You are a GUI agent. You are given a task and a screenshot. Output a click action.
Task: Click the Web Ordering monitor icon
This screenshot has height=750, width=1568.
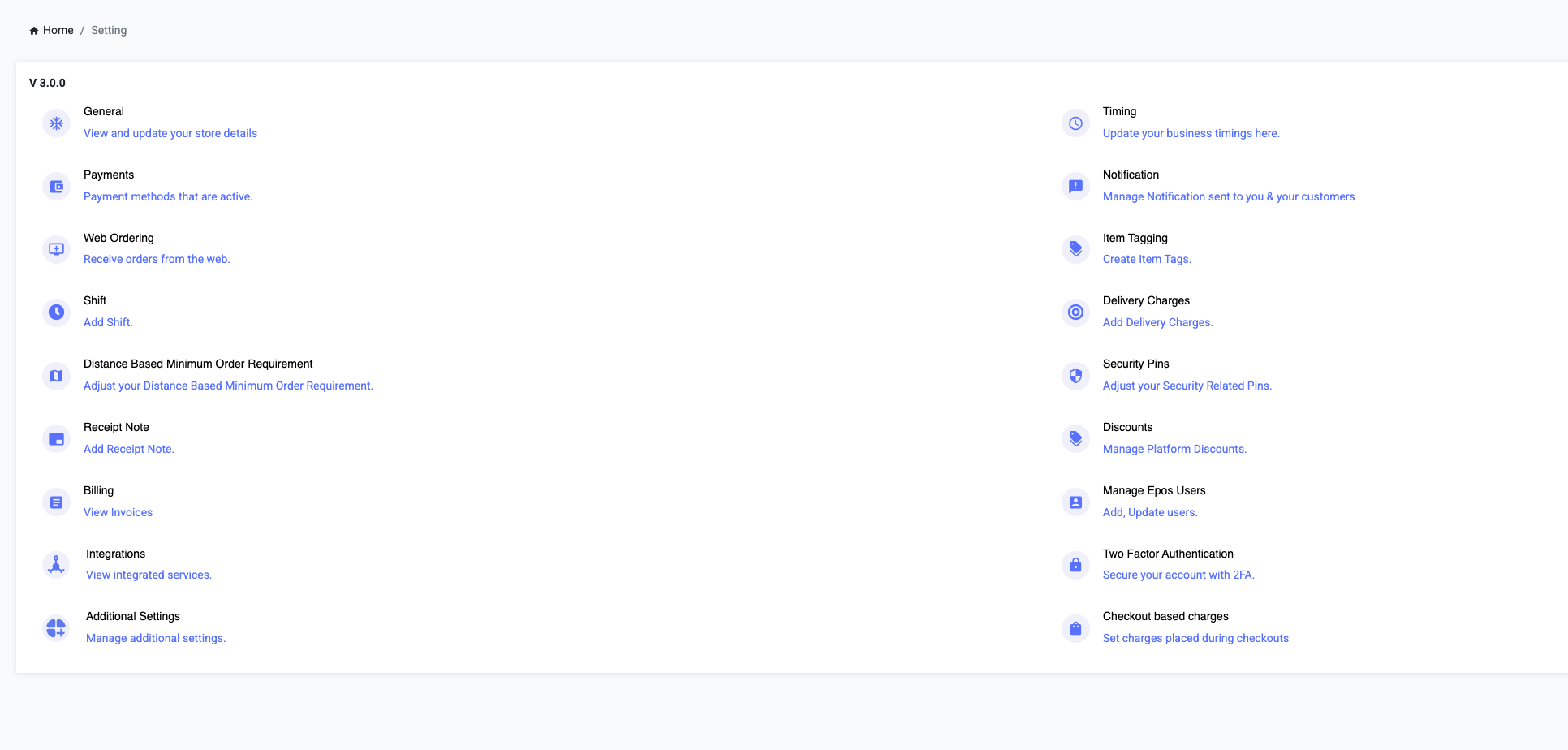(x=56, y=249)
